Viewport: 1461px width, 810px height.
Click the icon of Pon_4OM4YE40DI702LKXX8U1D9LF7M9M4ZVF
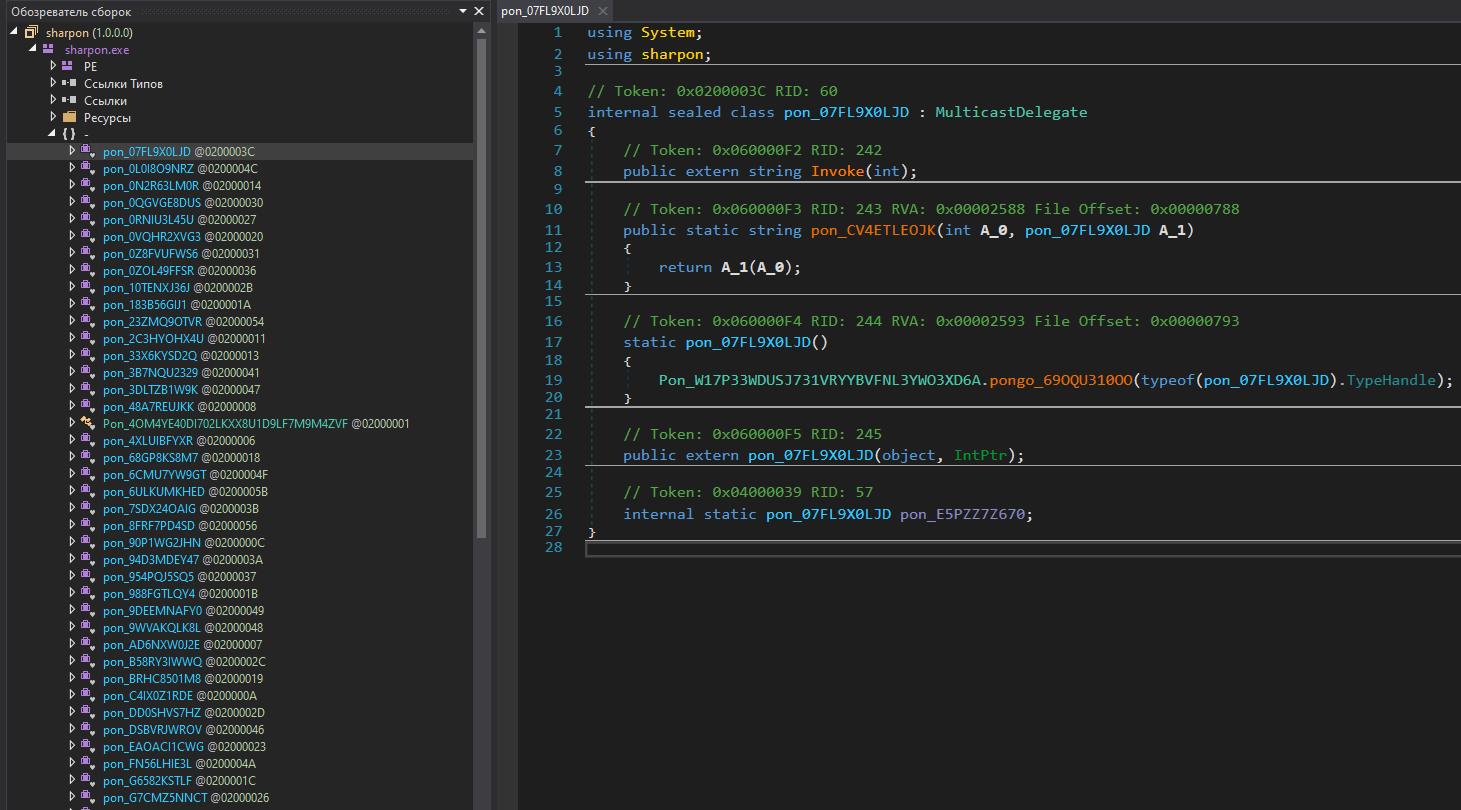[x=88, y=423]
